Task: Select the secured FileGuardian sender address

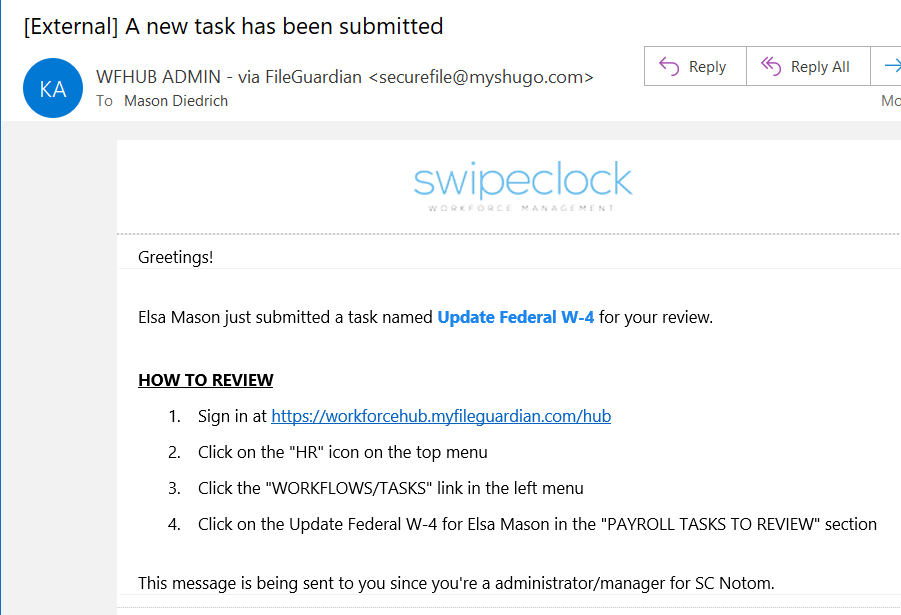Action: pos(483,76)
